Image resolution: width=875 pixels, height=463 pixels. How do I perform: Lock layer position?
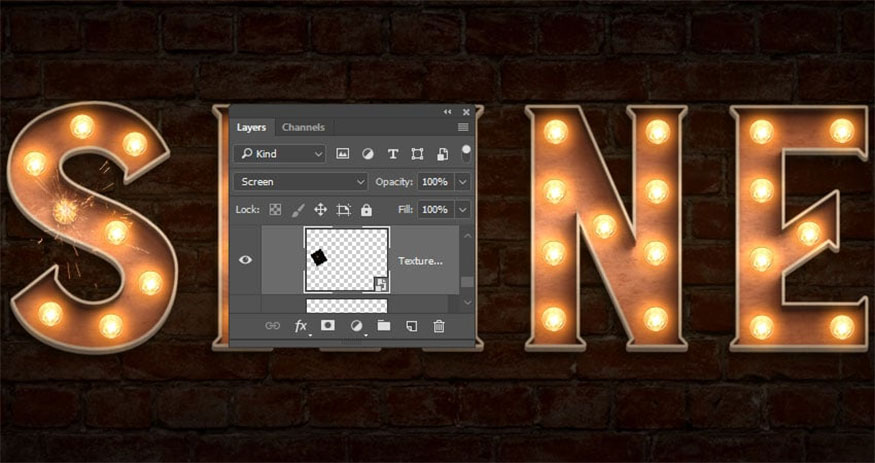click(x=320, y=210)
